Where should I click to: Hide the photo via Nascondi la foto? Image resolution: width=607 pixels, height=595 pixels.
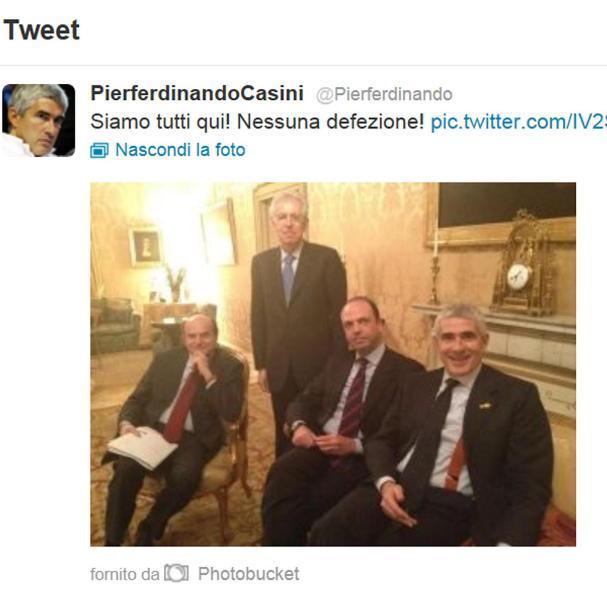pos(180,150)
